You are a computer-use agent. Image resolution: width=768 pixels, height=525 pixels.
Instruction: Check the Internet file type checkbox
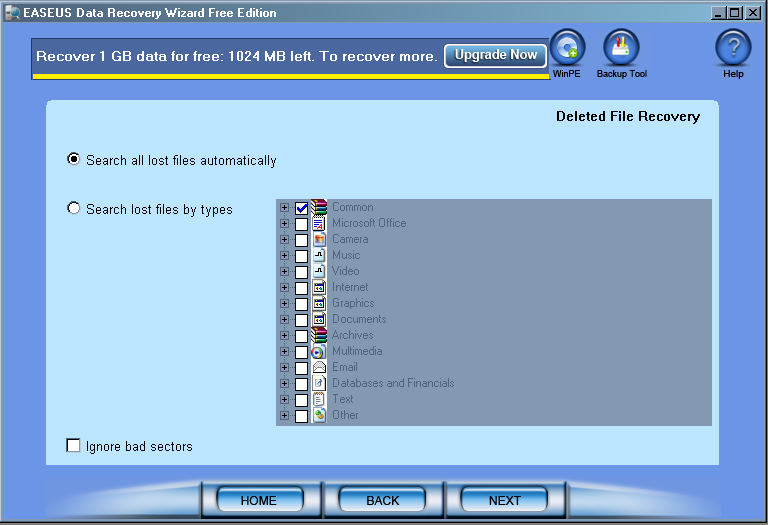(x=302, y=288)
